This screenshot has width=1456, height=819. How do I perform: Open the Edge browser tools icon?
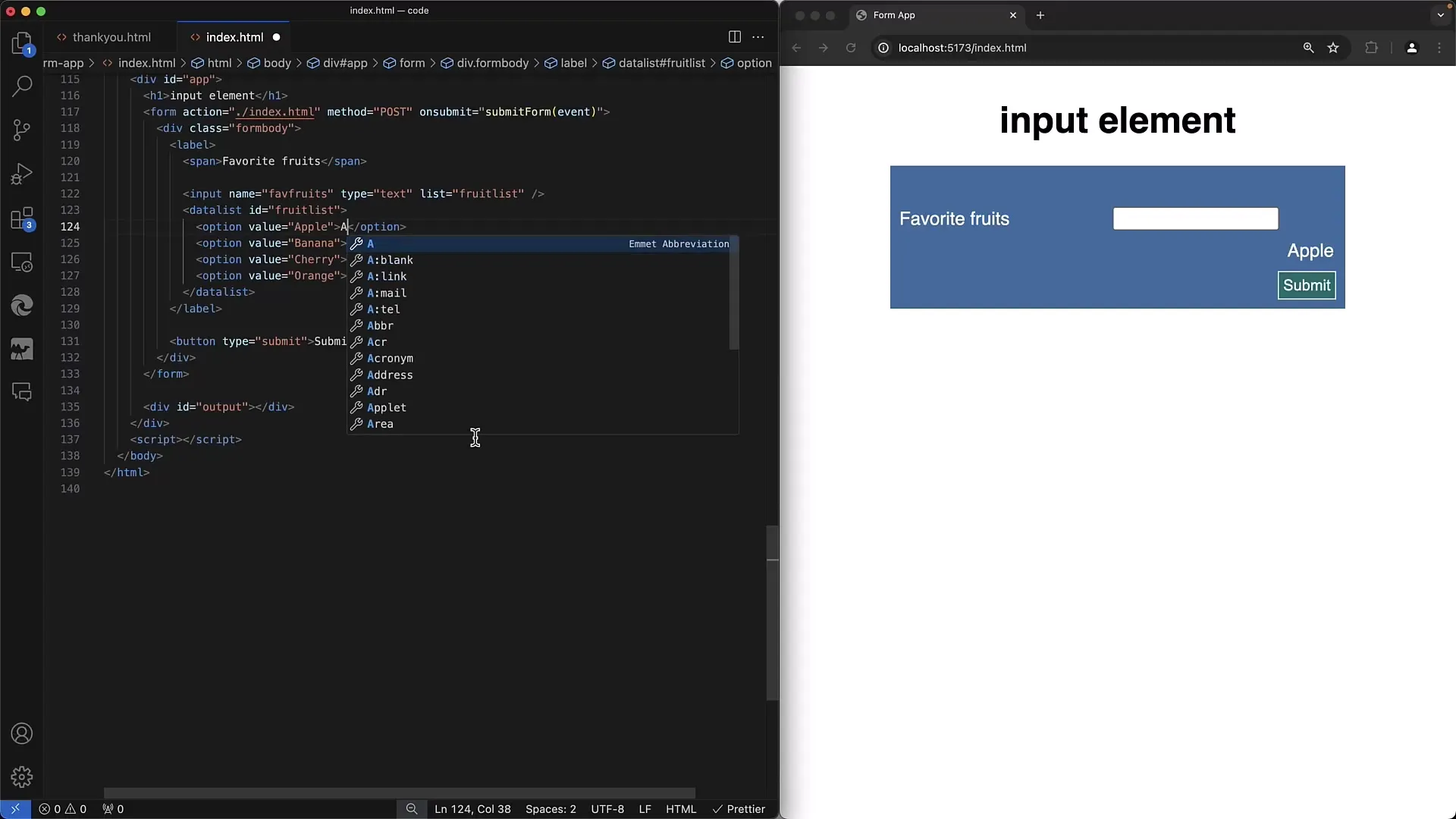click(x=22, y=306)
